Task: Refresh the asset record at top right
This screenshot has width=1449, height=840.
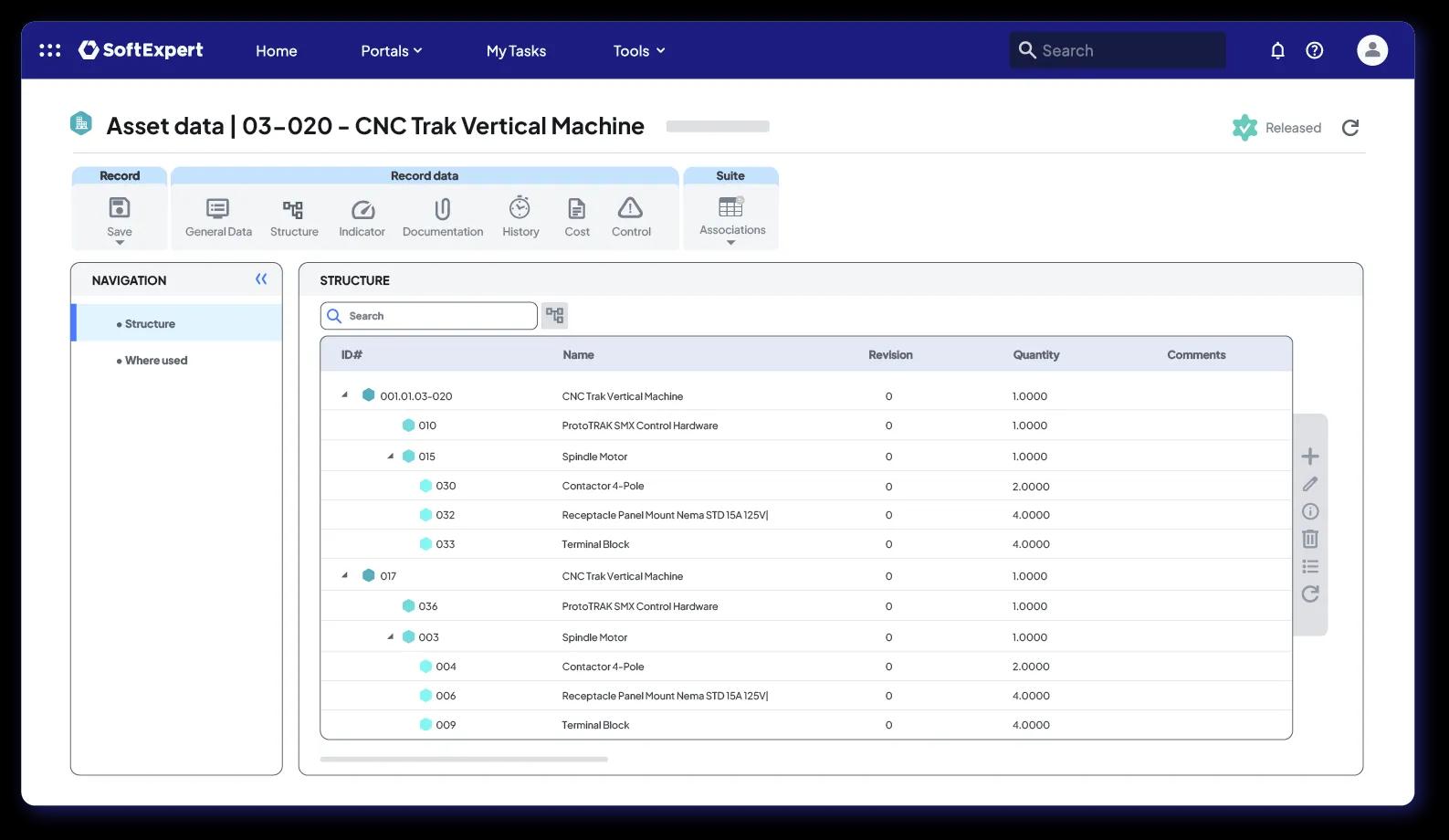Action: (x=1350, y=128)
